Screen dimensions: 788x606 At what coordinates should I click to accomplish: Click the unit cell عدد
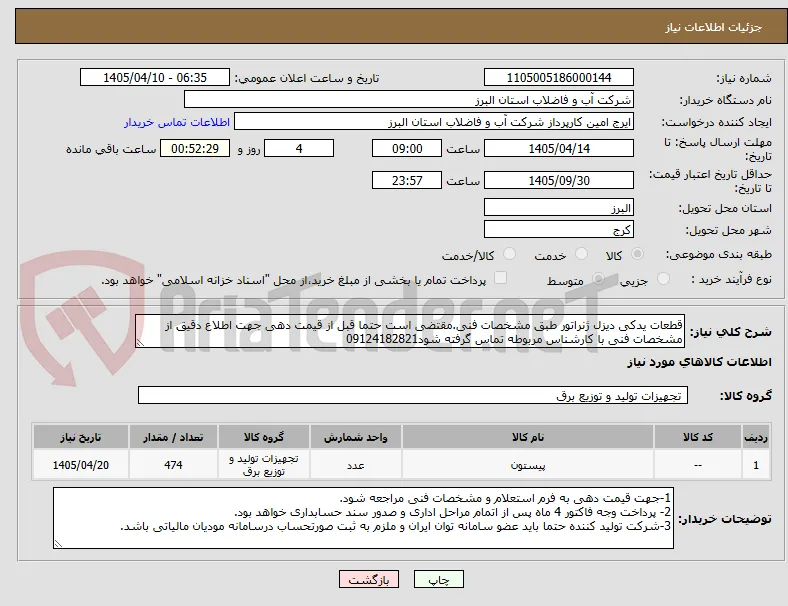pyautogui.click(x=355, y=465)
